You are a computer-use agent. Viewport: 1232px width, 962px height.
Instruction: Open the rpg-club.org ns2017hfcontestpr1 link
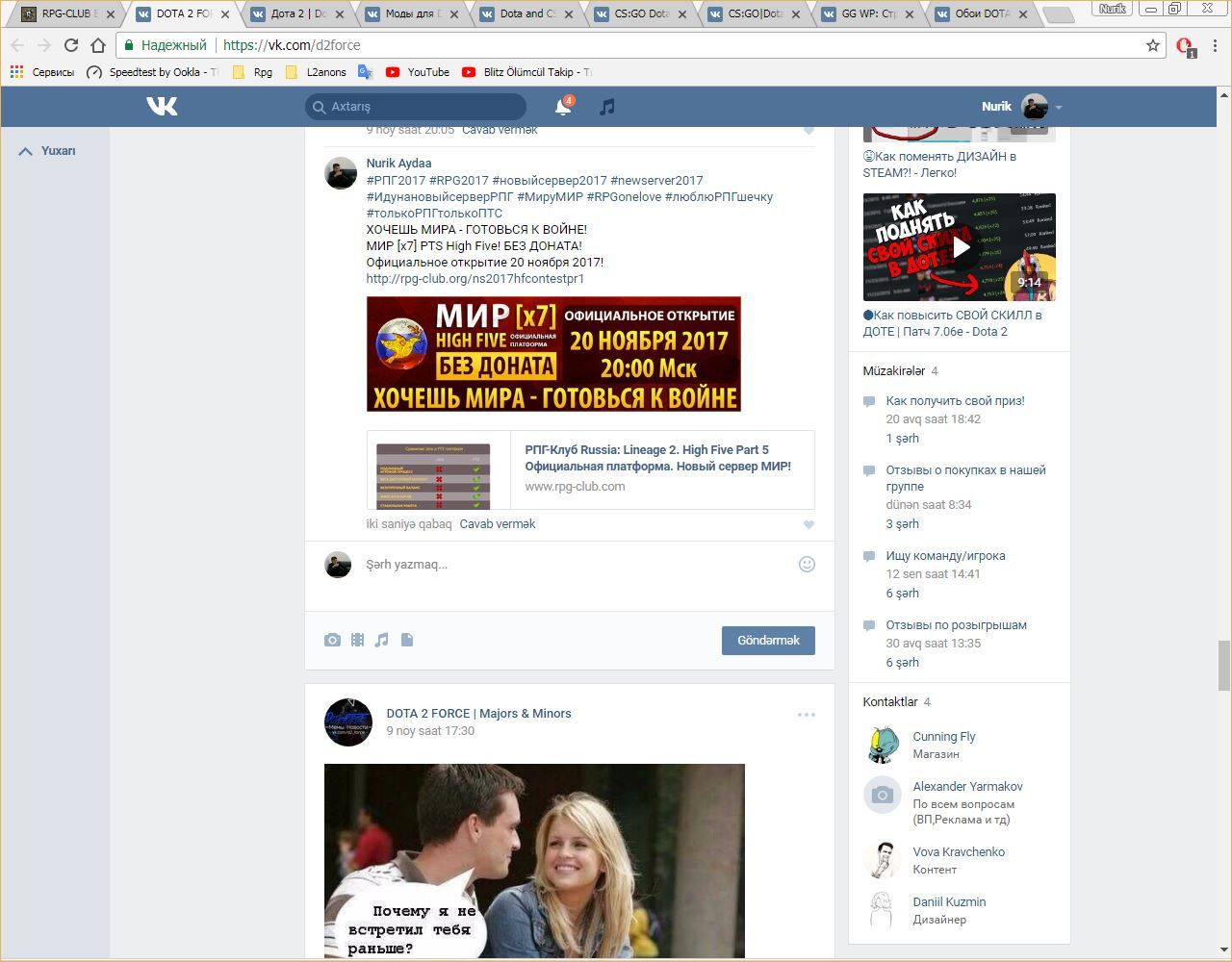[475, 279]
